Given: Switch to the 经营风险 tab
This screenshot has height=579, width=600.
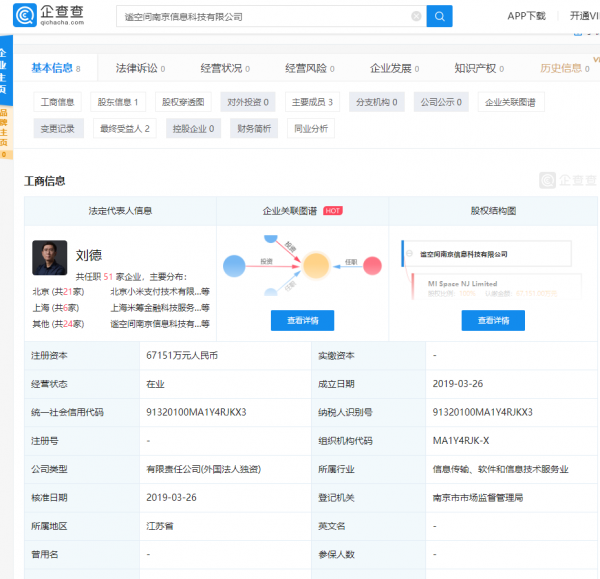Looking at the screenshot, I should [x=306, y=68].
